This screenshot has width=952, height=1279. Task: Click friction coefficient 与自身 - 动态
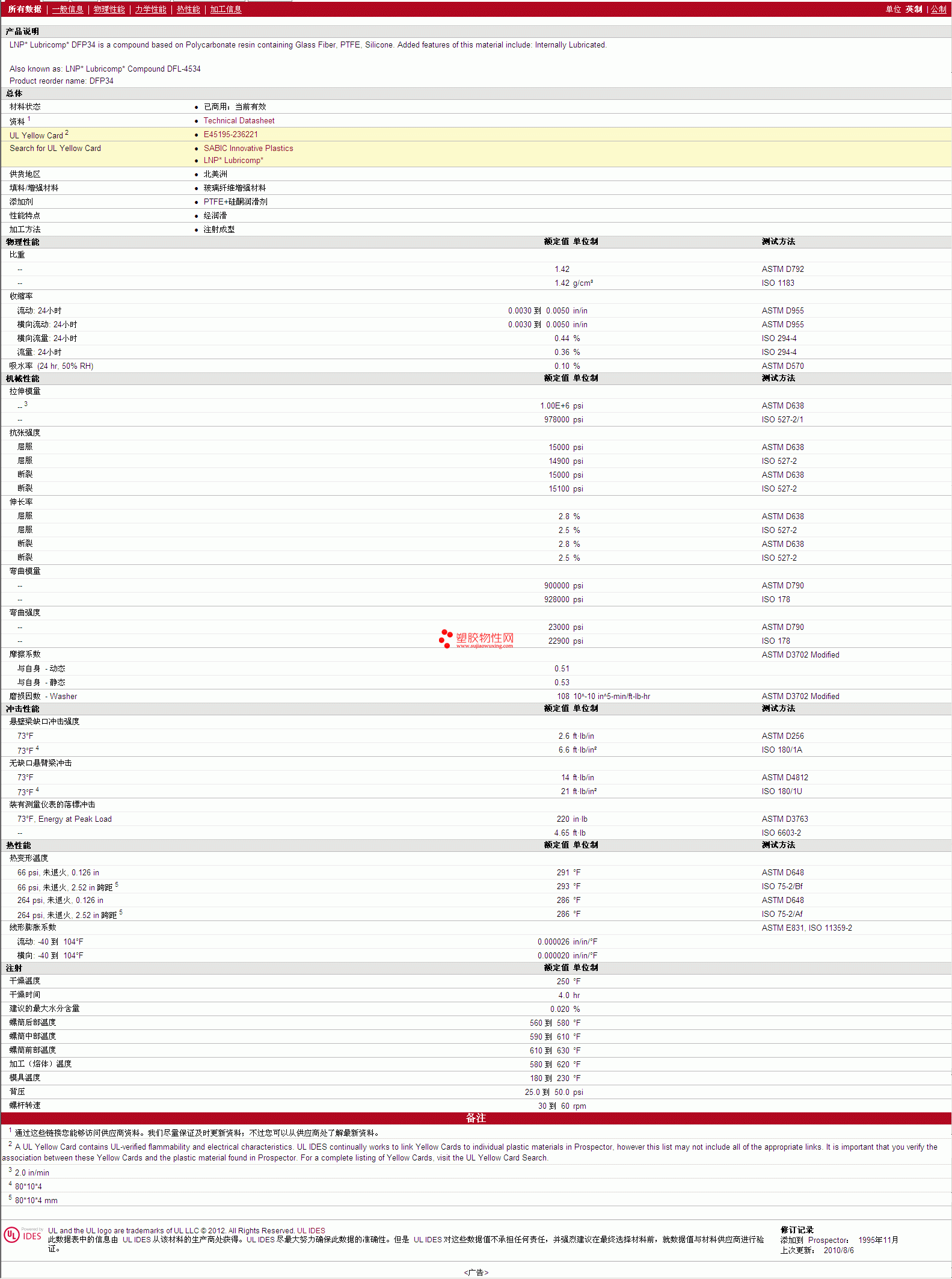[x=41, y=668]
